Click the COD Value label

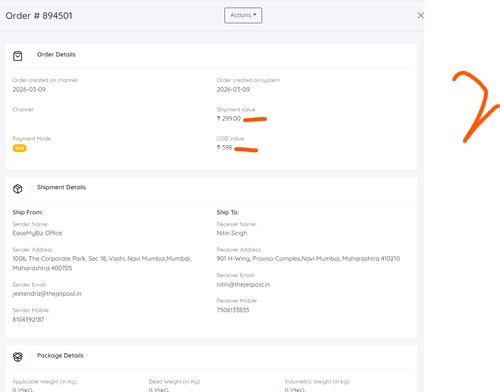(x=230, y=138)
